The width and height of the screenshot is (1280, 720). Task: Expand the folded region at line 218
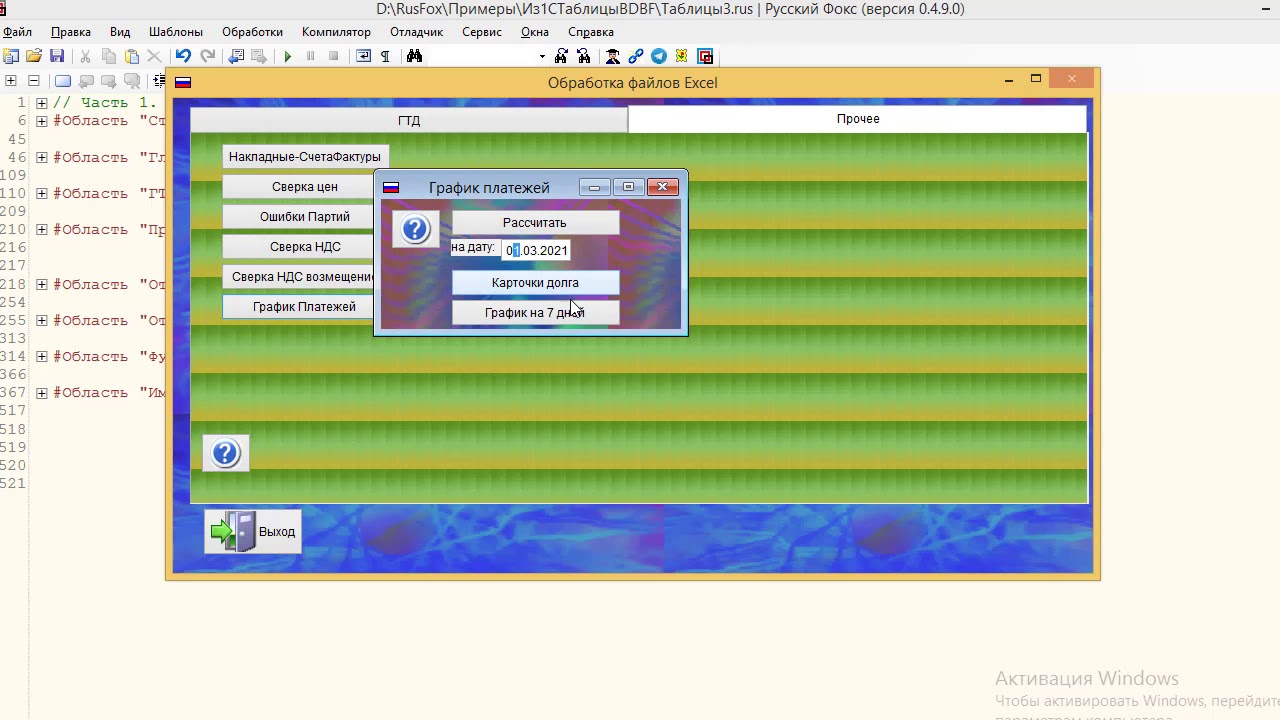click(x=42, y=284)
